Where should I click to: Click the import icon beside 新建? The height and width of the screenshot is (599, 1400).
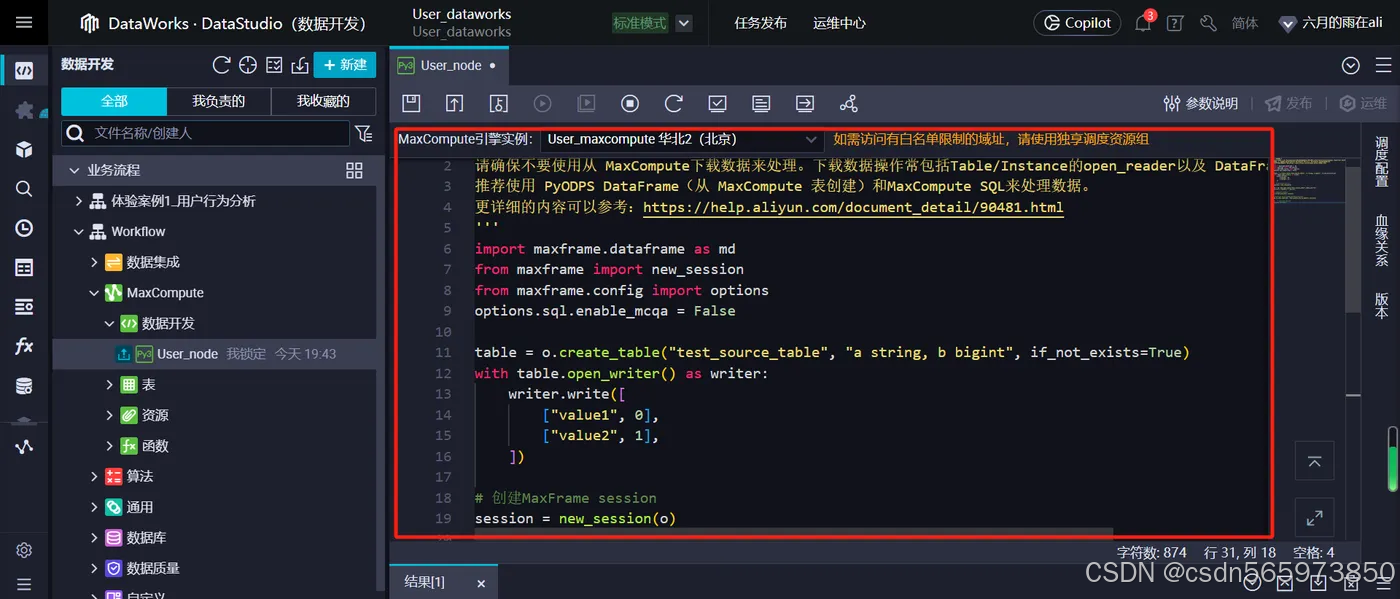[x=299, y=65]
